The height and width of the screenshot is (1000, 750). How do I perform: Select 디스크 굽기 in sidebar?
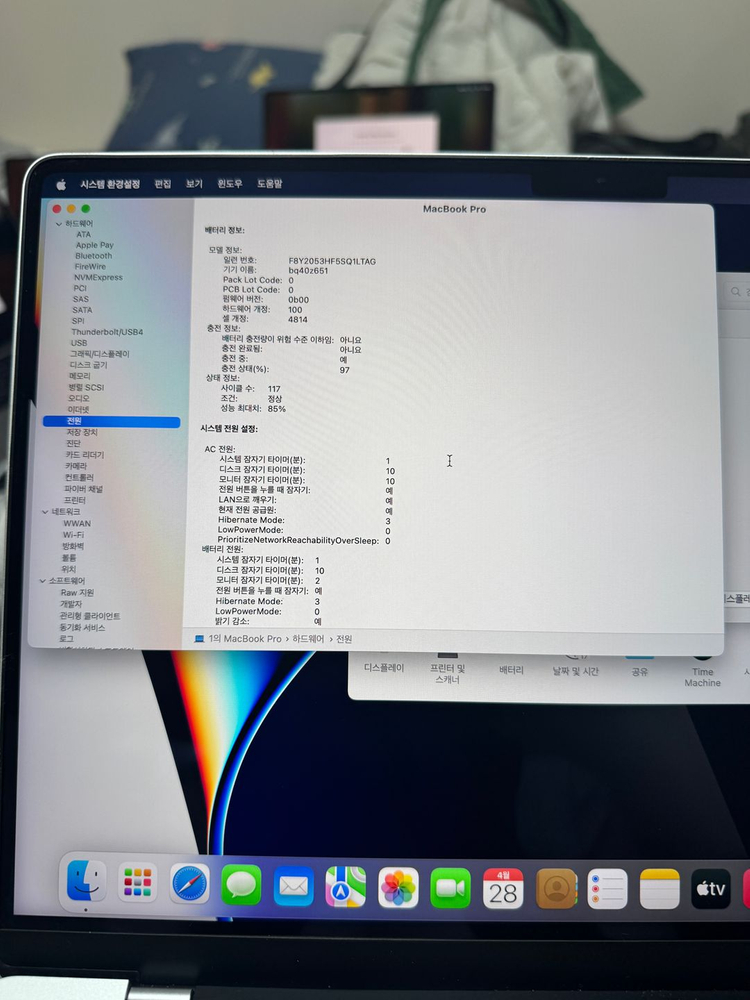[x=88, y=365]
